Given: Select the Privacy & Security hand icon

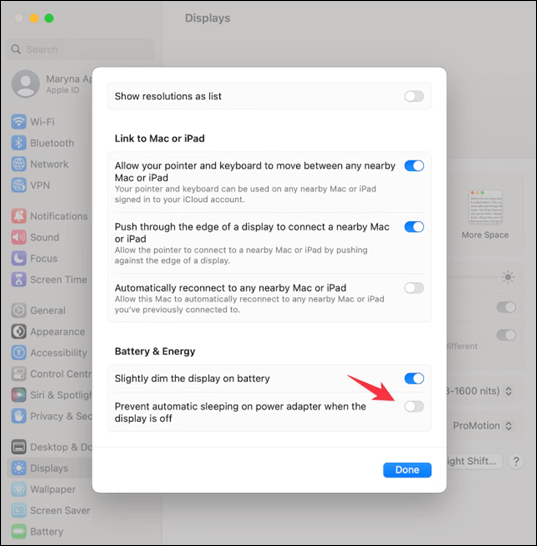Looking at the screenshot, I should 18,416.
